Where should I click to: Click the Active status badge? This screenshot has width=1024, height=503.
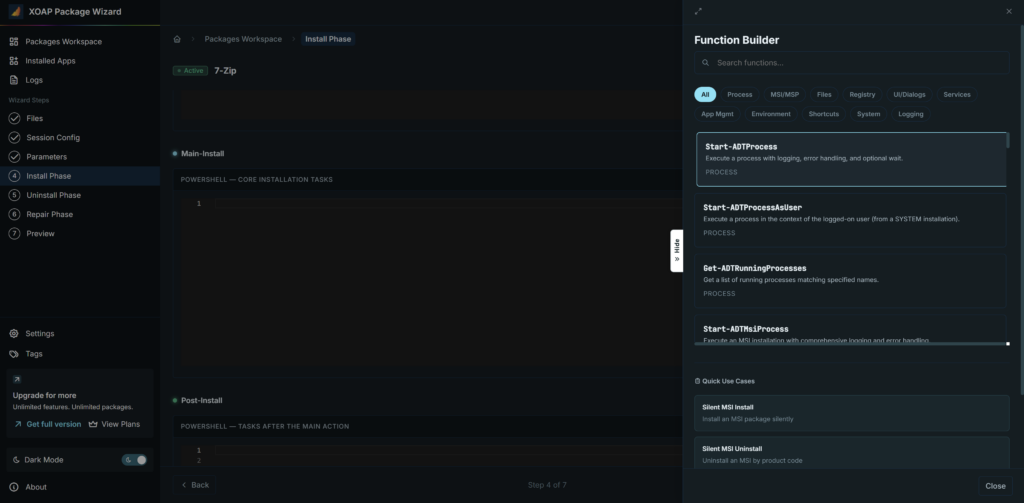click(190, 71)
